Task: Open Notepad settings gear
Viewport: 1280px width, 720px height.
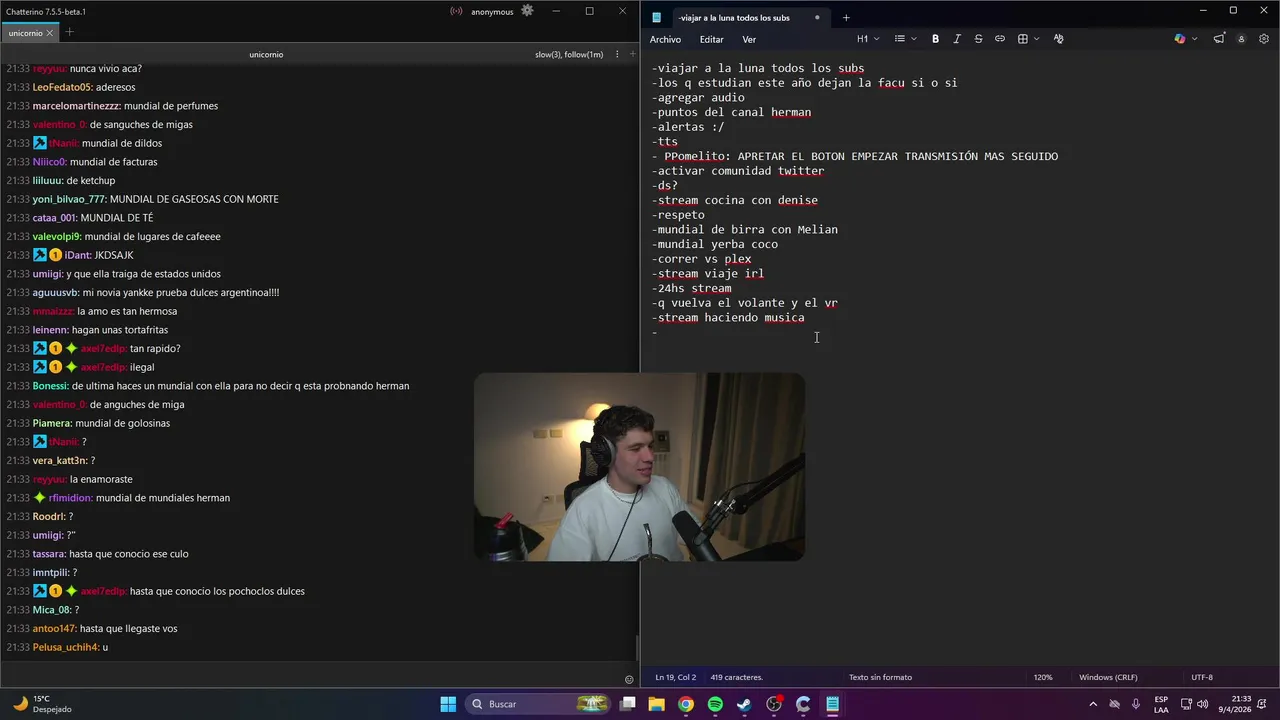Action: tap(1264, 39)
